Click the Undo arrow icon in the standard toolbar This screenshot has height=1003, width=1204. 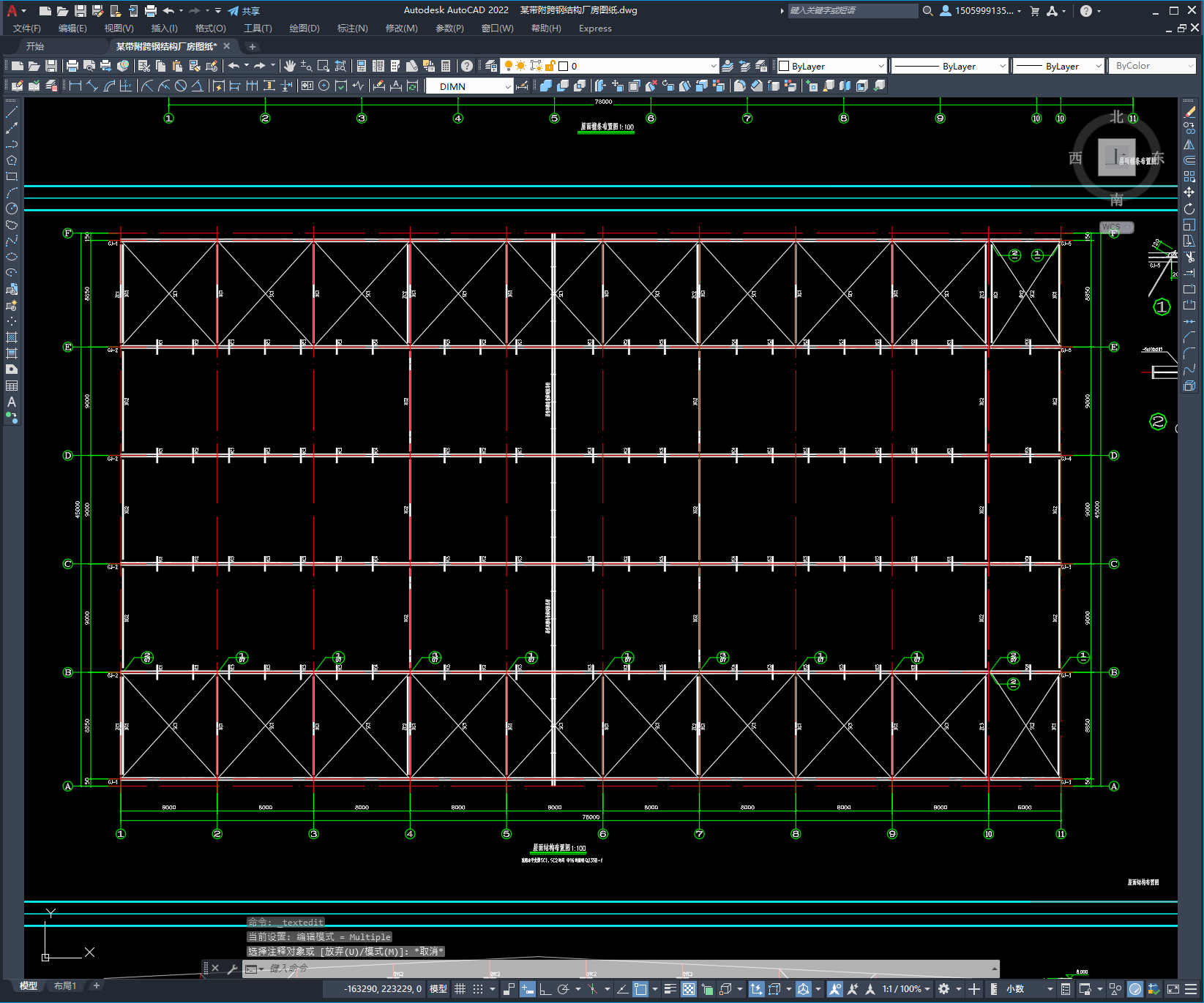(x=233, y=66)
